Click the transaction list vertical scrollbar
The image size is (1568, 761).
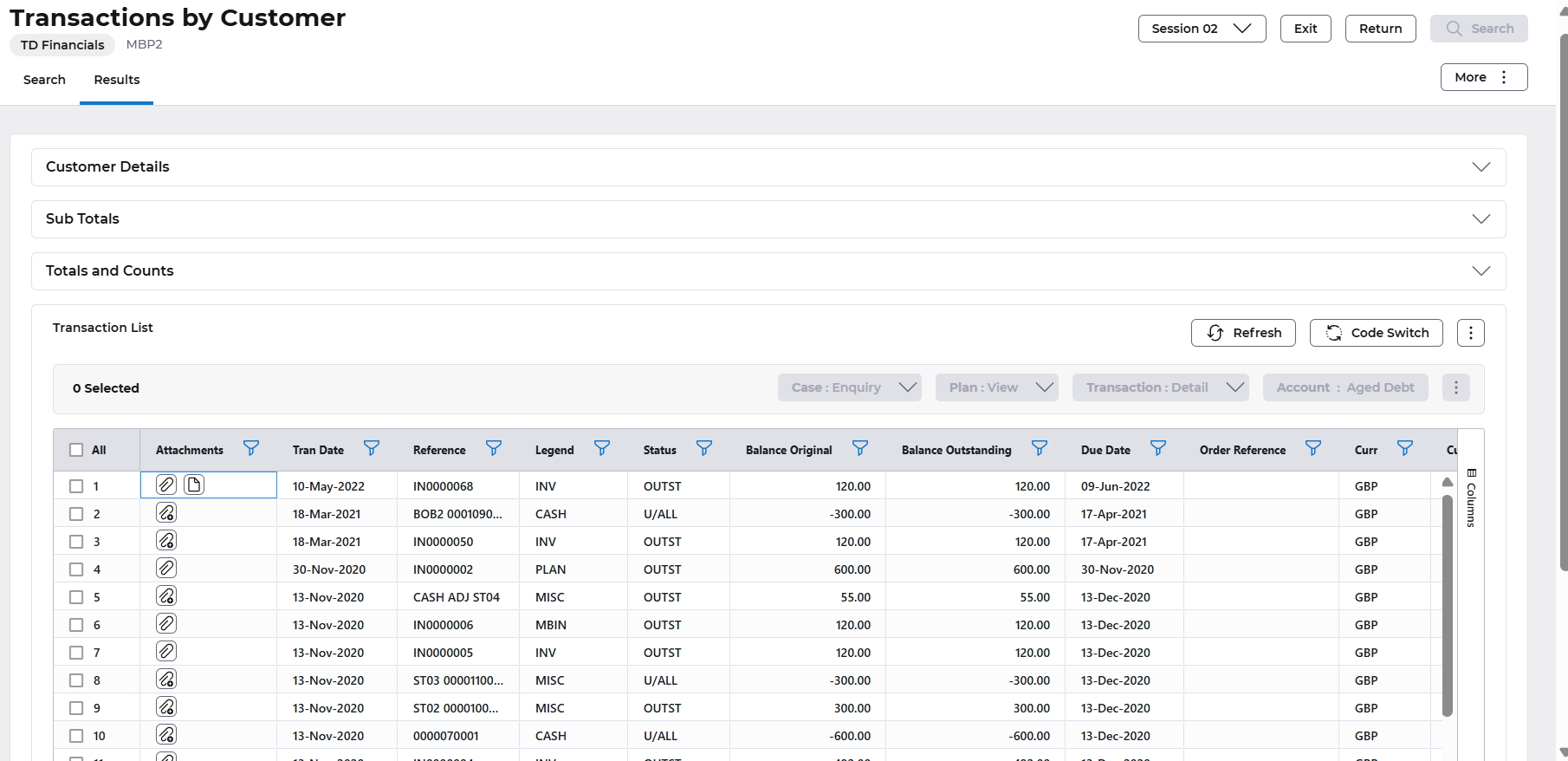(1447, 605)
